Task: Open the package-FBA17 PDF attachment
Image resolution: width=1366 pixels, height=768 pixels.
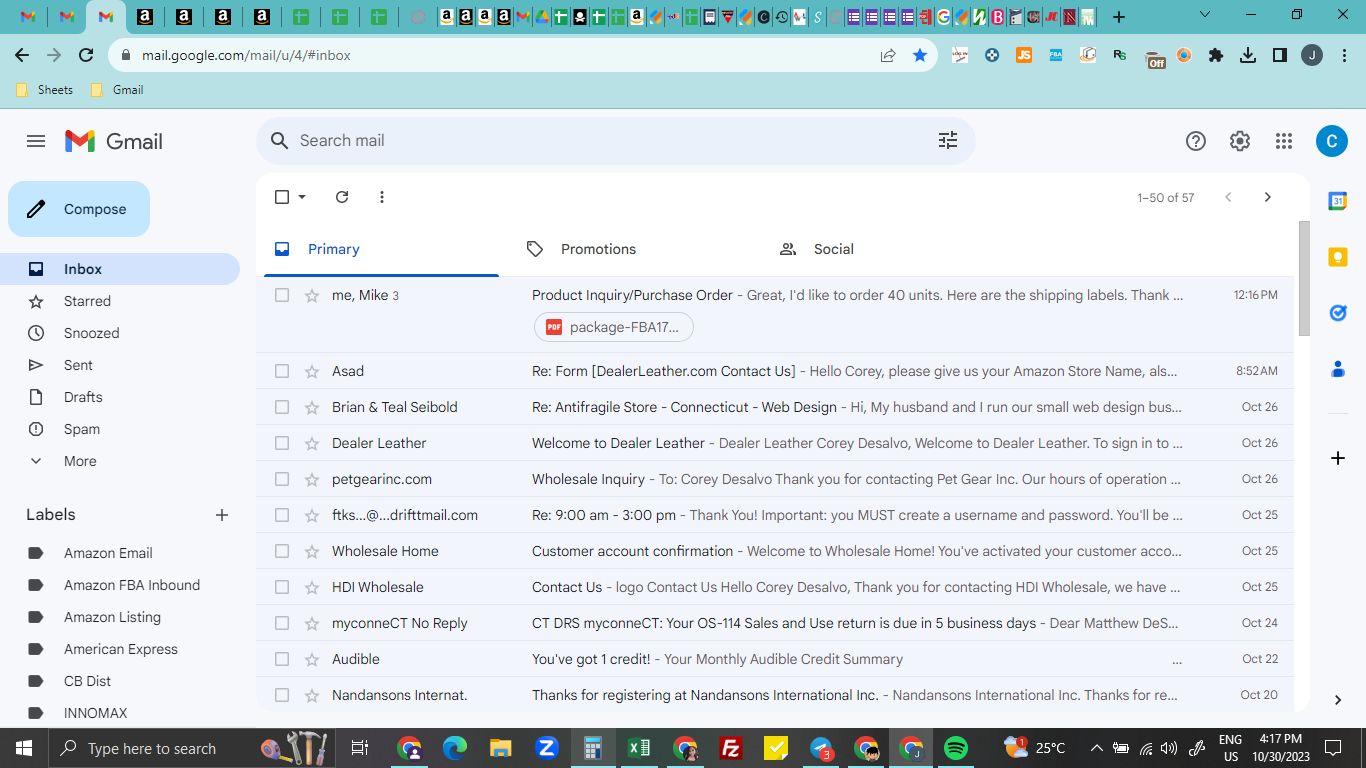Action: coord(614,327)
